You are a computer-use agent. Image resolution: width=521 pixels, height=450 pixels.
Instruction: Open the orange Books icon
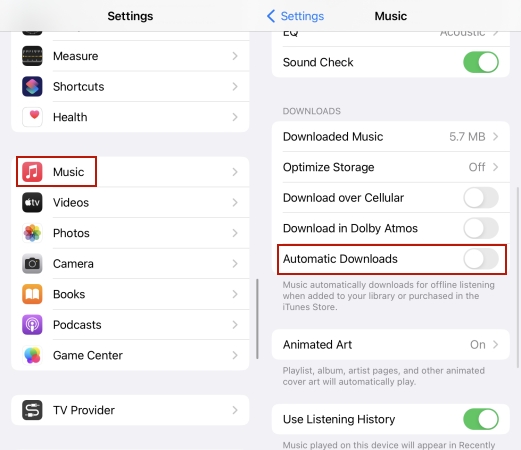(x=32, y=294)
